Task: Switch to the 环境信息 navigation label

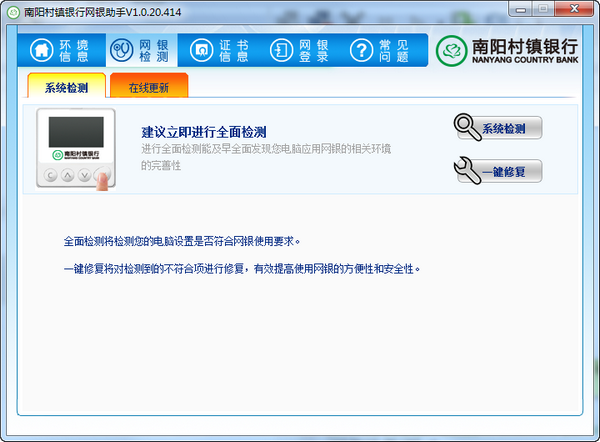Action: (x=74, y=51)
